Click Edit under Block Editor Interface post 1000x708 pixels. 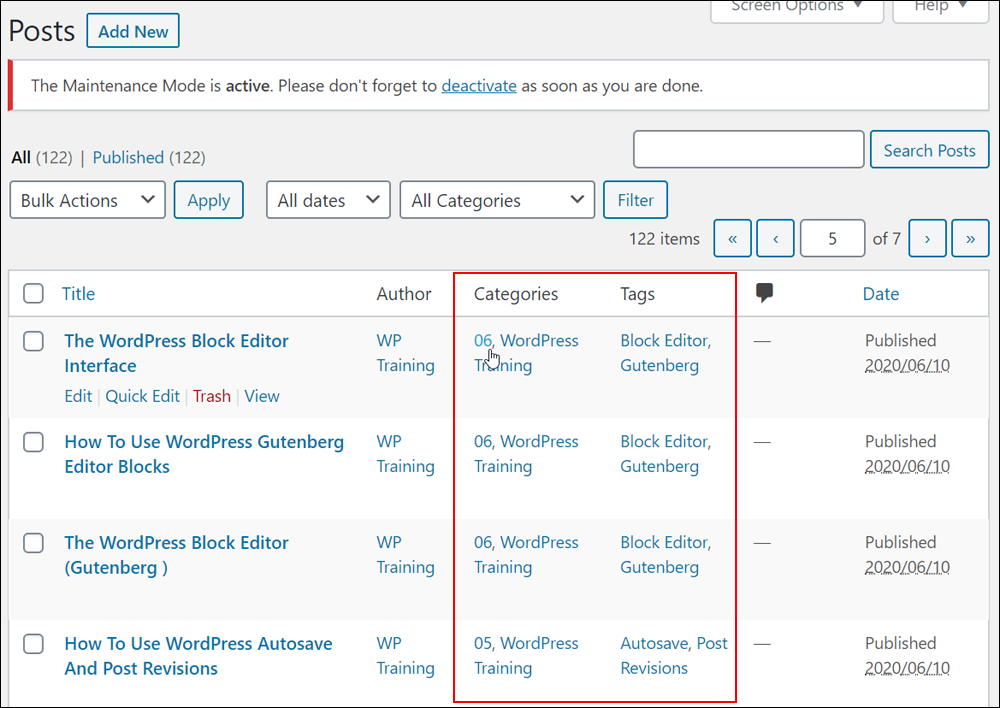coord(78,396)
